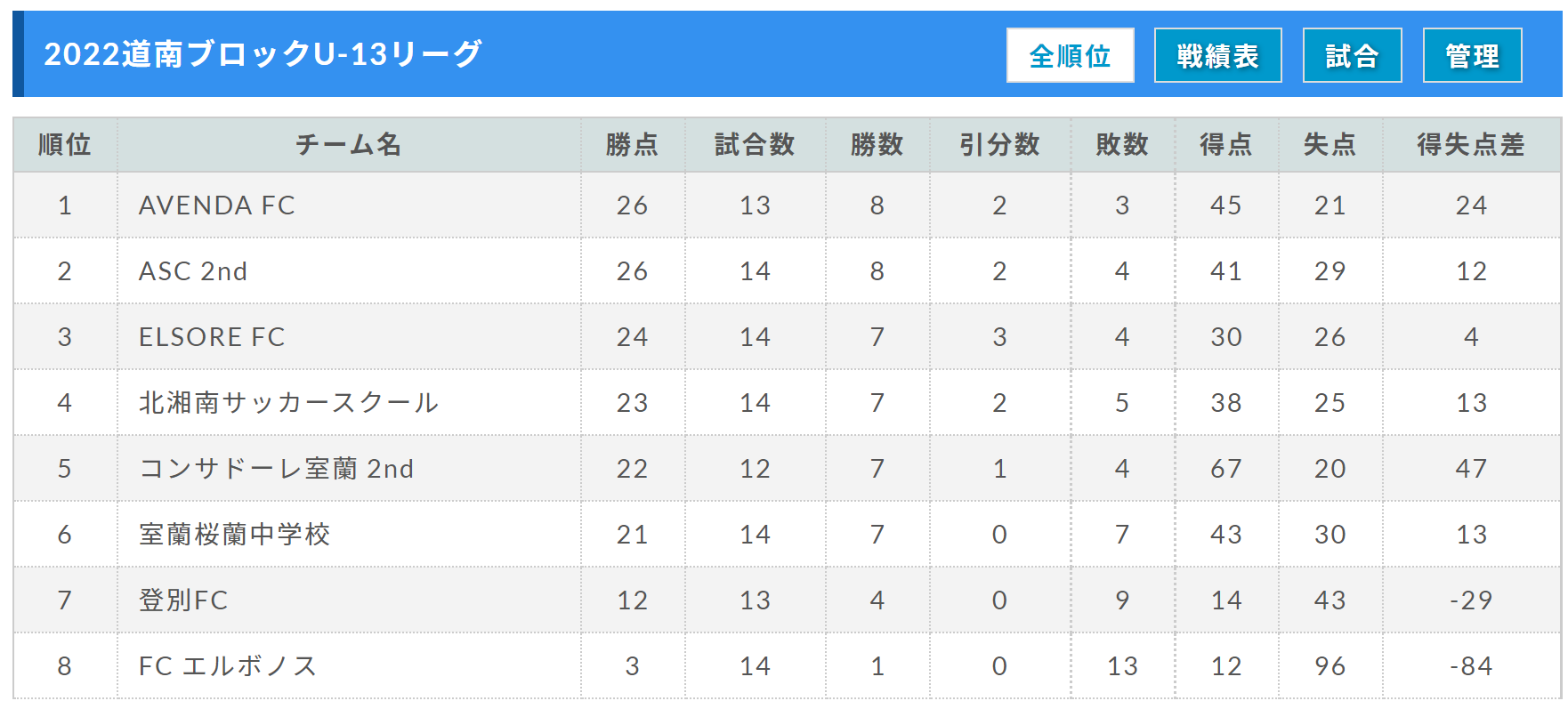Image resolution: width=1568 pixels, height=709 pixels.
Task: Select 室蘭桜蘭中学校 team name
Action: [x=234, y=535]
